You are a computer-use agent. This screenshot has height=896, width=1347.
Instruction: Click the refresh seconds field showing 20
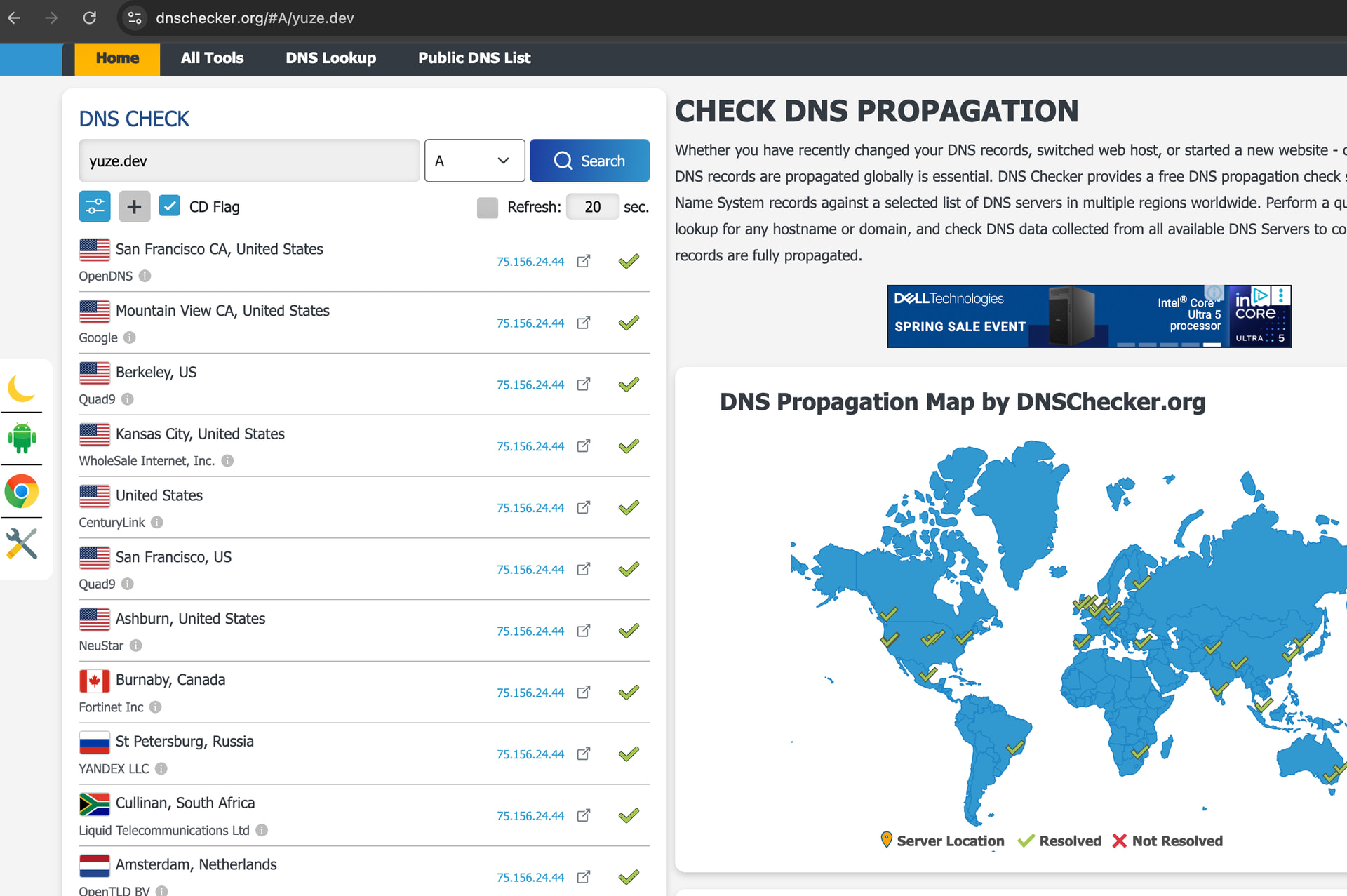(x=592, y=207)
